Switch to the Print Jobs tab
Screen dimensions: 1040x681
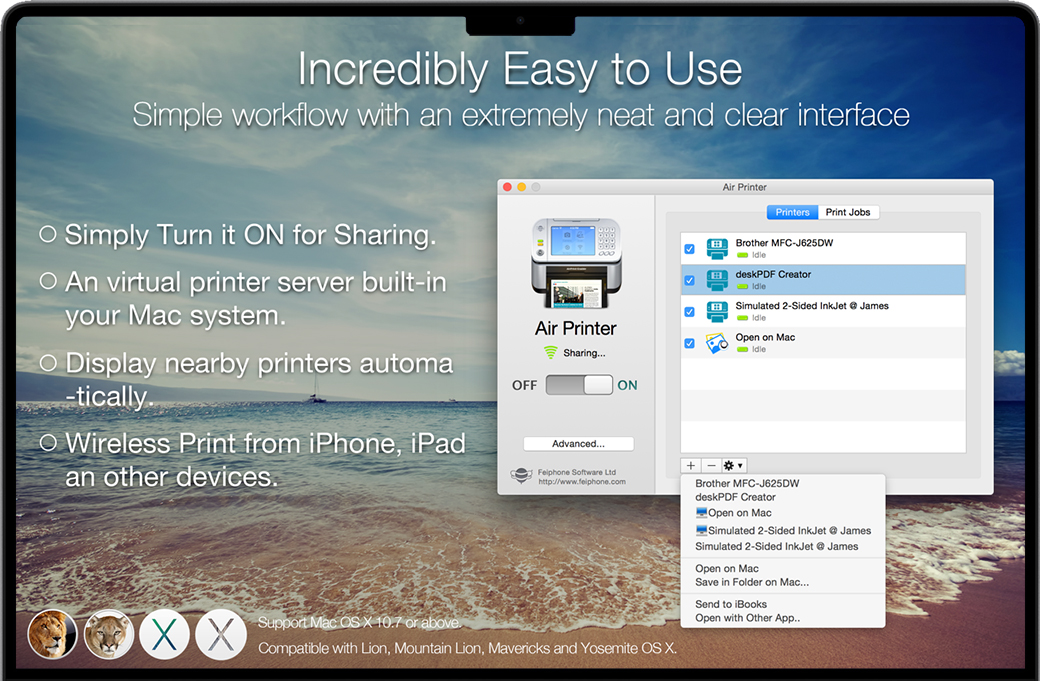pos(849,212)
